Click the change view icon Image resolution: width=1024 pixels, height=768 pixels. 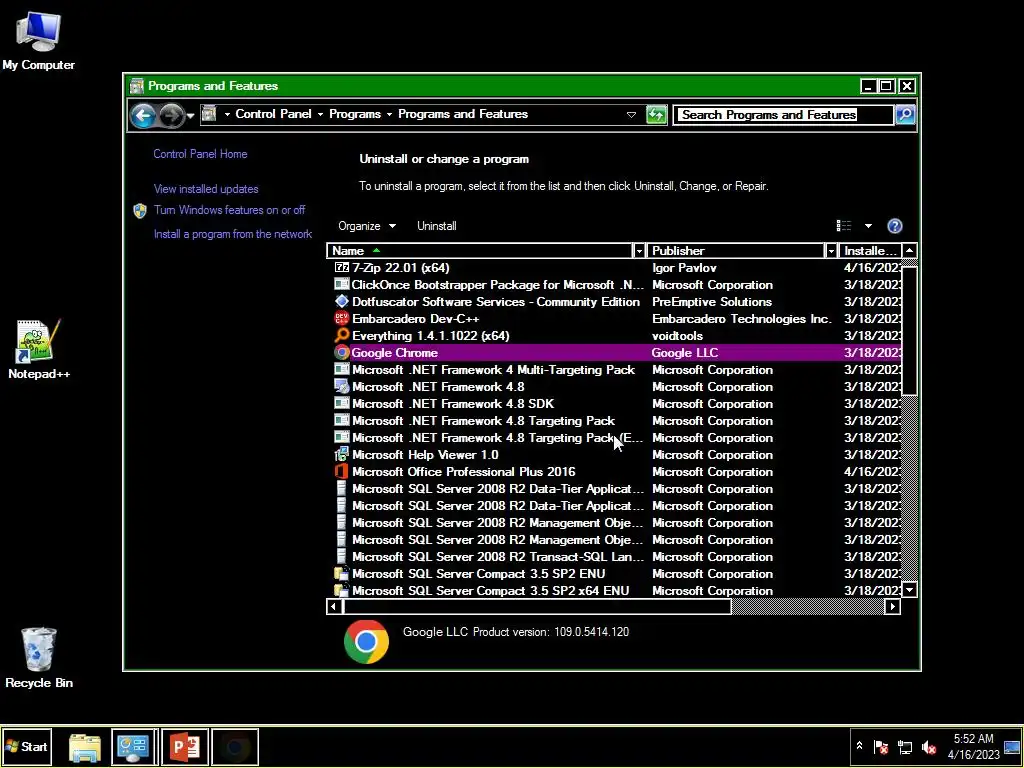(844, 226)
